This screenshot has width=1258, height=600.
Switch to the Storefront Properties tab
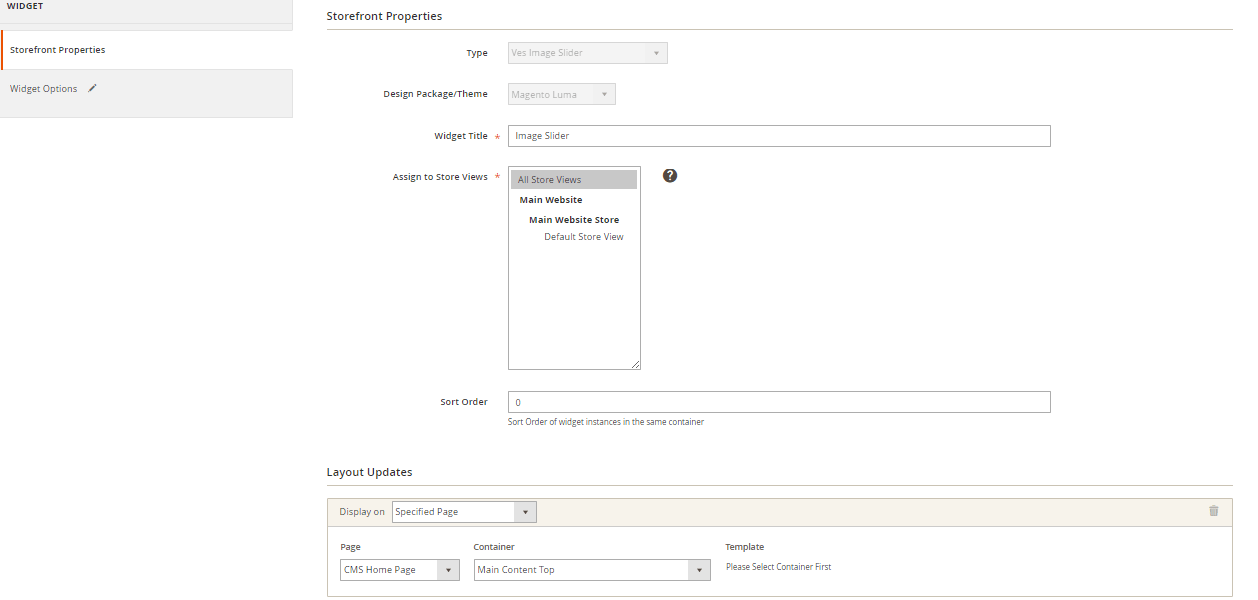[x=58, y=49]
